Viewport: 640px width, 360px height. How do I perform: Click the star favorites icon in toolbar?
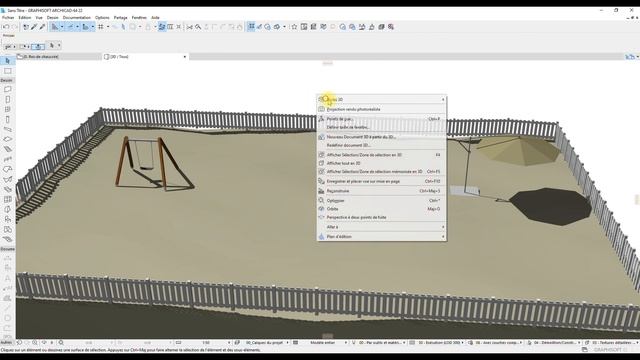coord(294,27)
